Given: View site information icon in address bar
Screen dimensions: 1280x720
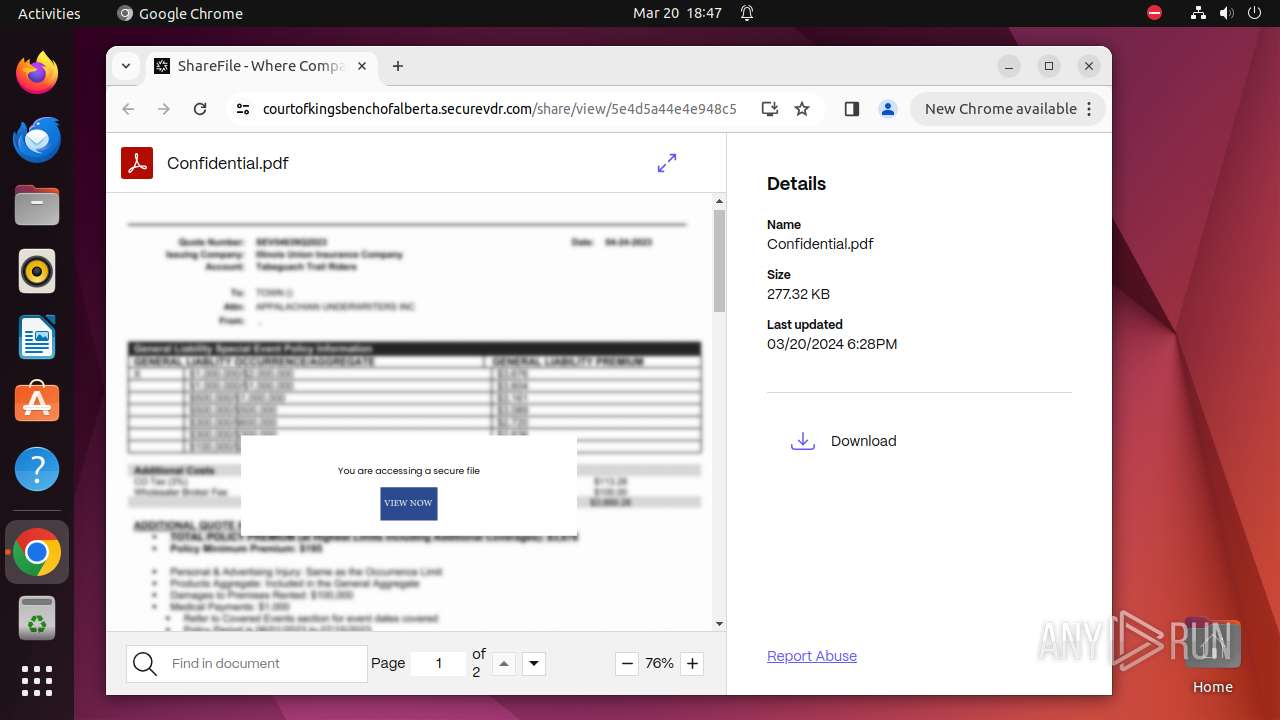Looking at the screenshot, I should click(x=243, y=109).
